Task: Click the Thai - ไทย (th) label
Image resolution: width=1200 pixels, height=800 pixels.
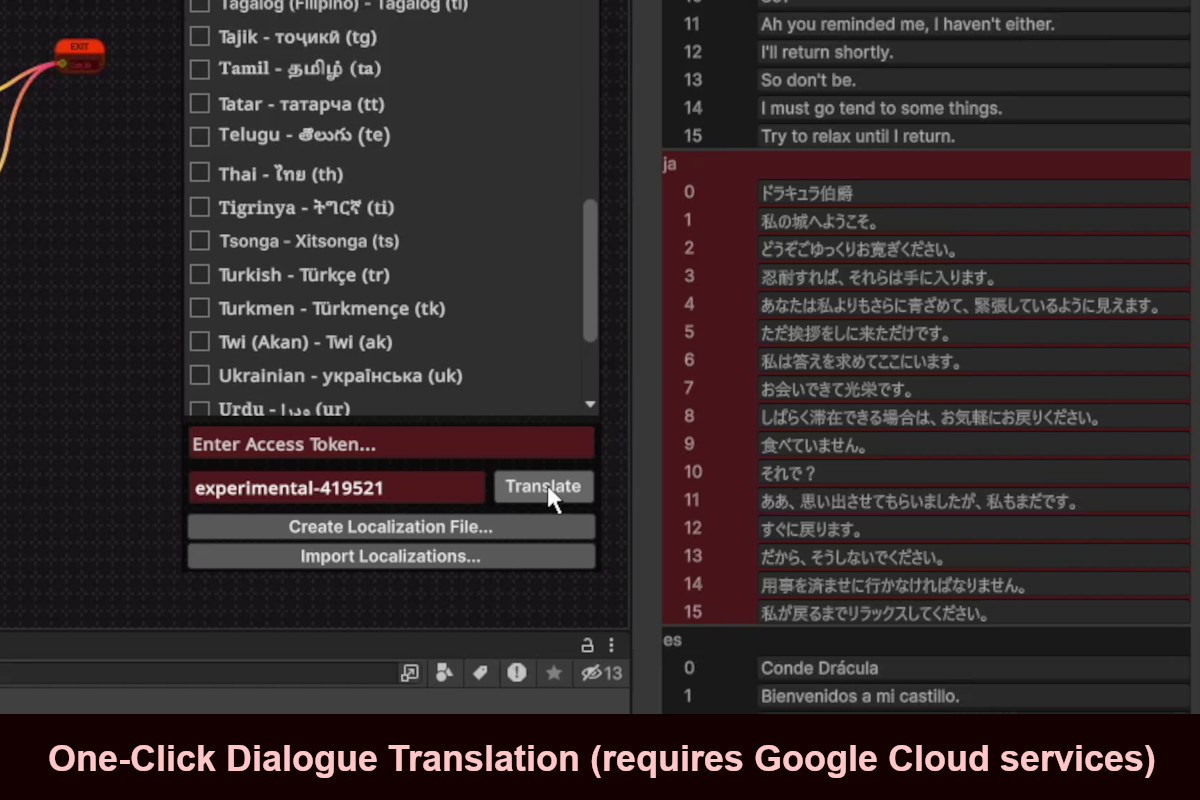Action: [281, 174]
